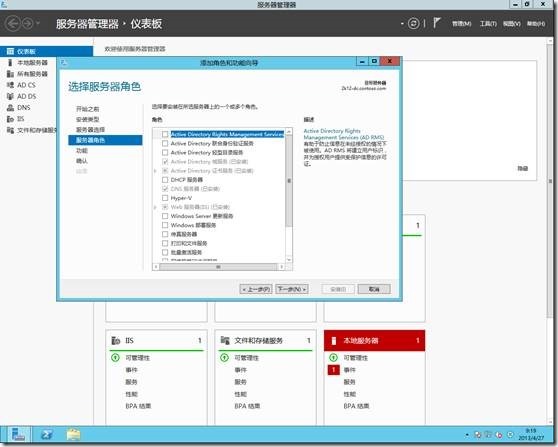Check the Hyper-V role
This screenshot has height=447, width=558.
click(x=165, y=198)
